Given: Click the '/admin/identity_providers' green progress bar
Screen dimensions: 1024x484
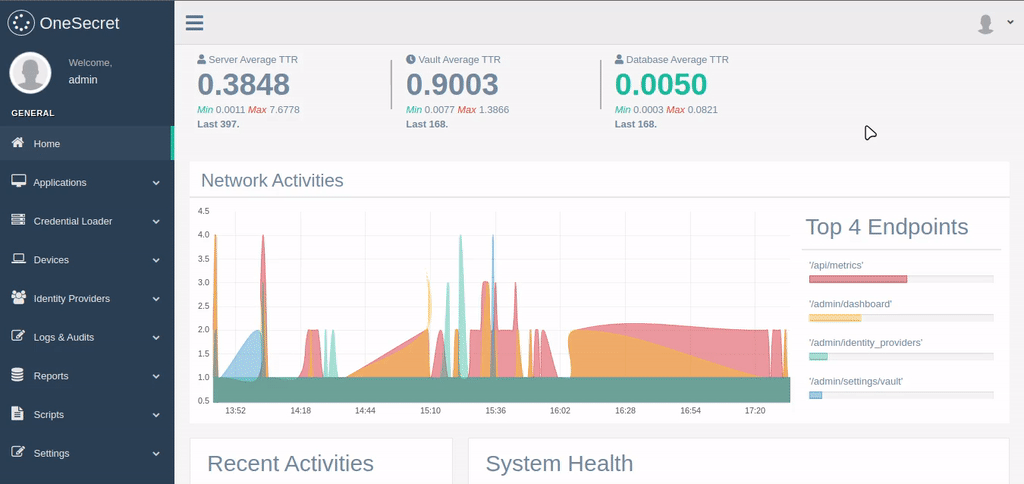Looking at the screenshot, I should click(x=818, y=357).
